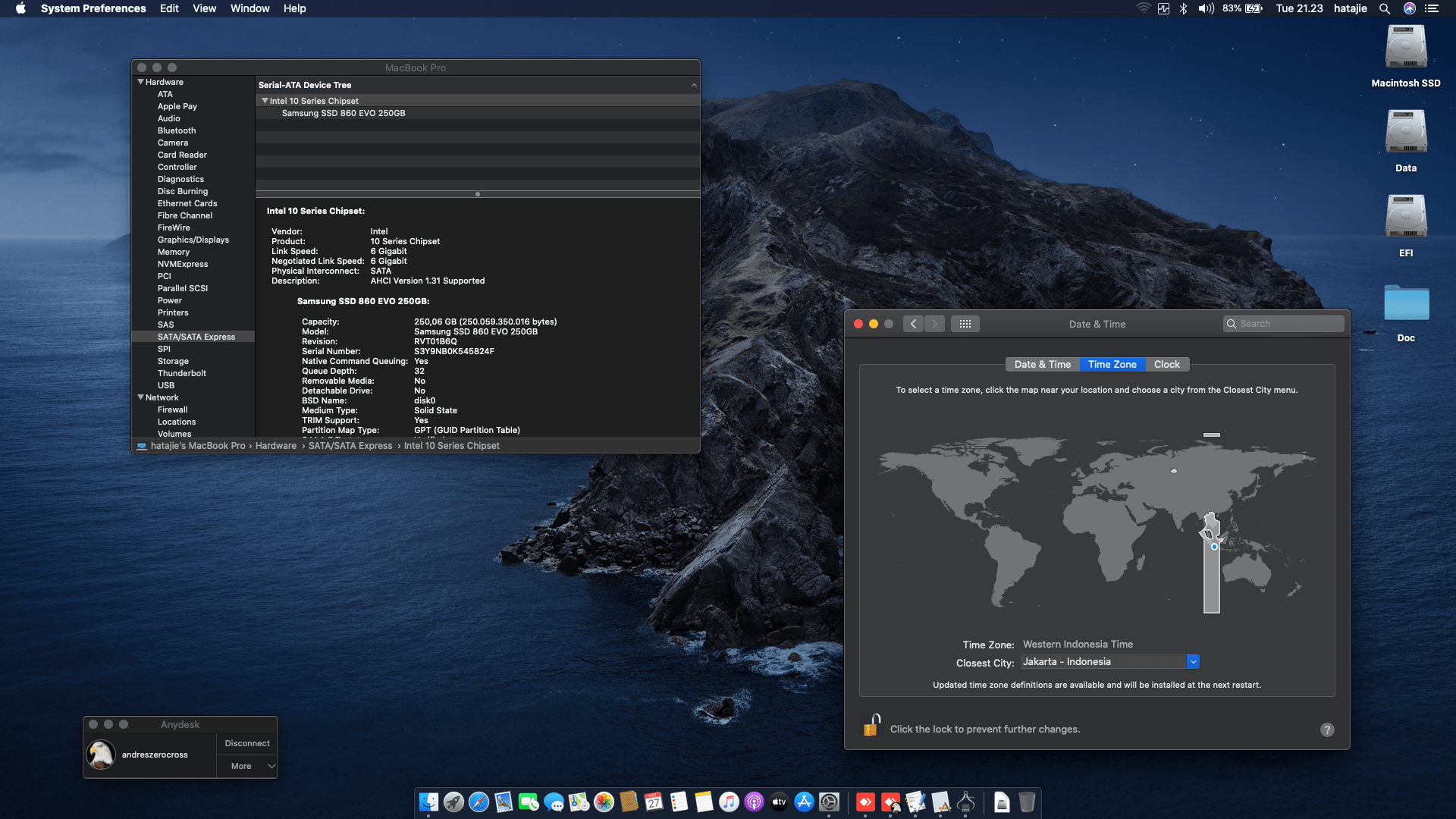Click the Spotlight search icon in menu bar
Viewport: 1456px width, 819px height.
1384,8
